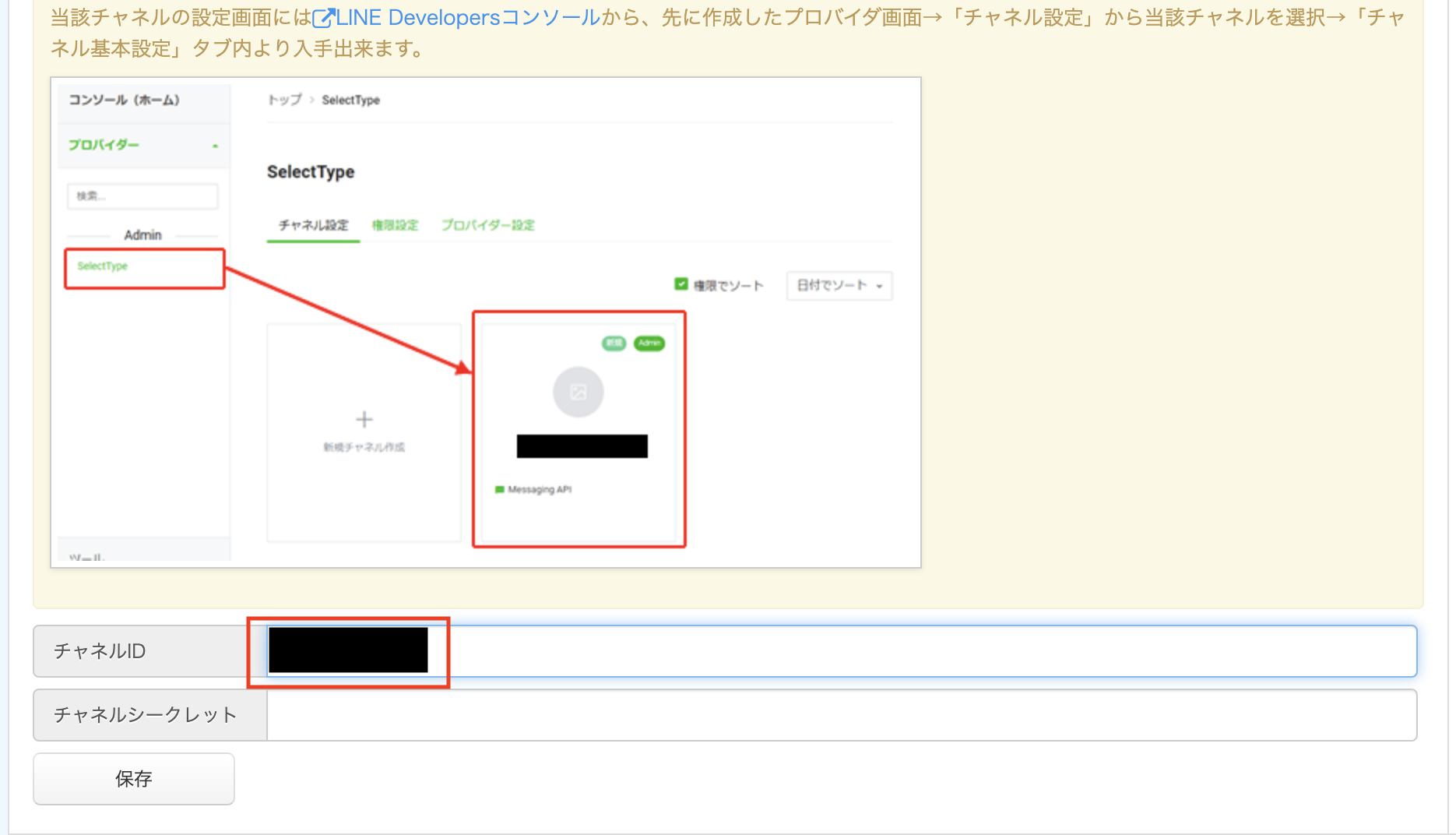The width and height of the screenshot is (1456, 835).
Task: Click the トップ breadcrumb link
Action: coord(284,100)
